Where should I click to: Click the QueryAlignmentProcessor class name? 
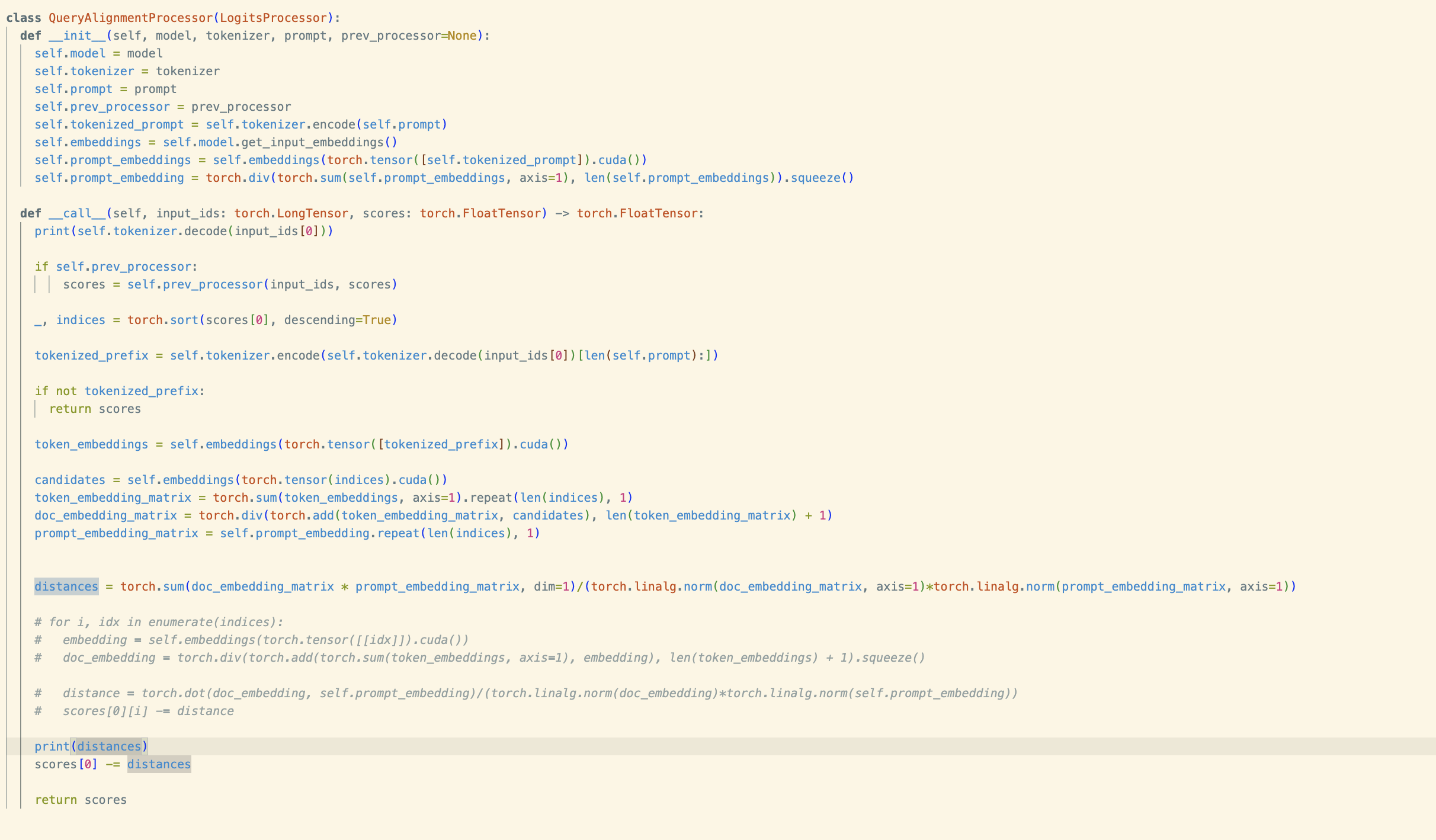[x=130, y=18]
